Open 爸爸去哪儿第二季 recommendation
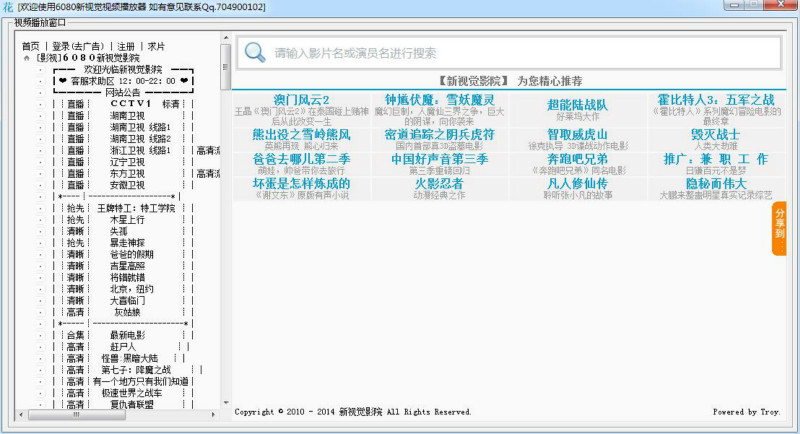The image size is (800, 434). (x=301, y=159)
